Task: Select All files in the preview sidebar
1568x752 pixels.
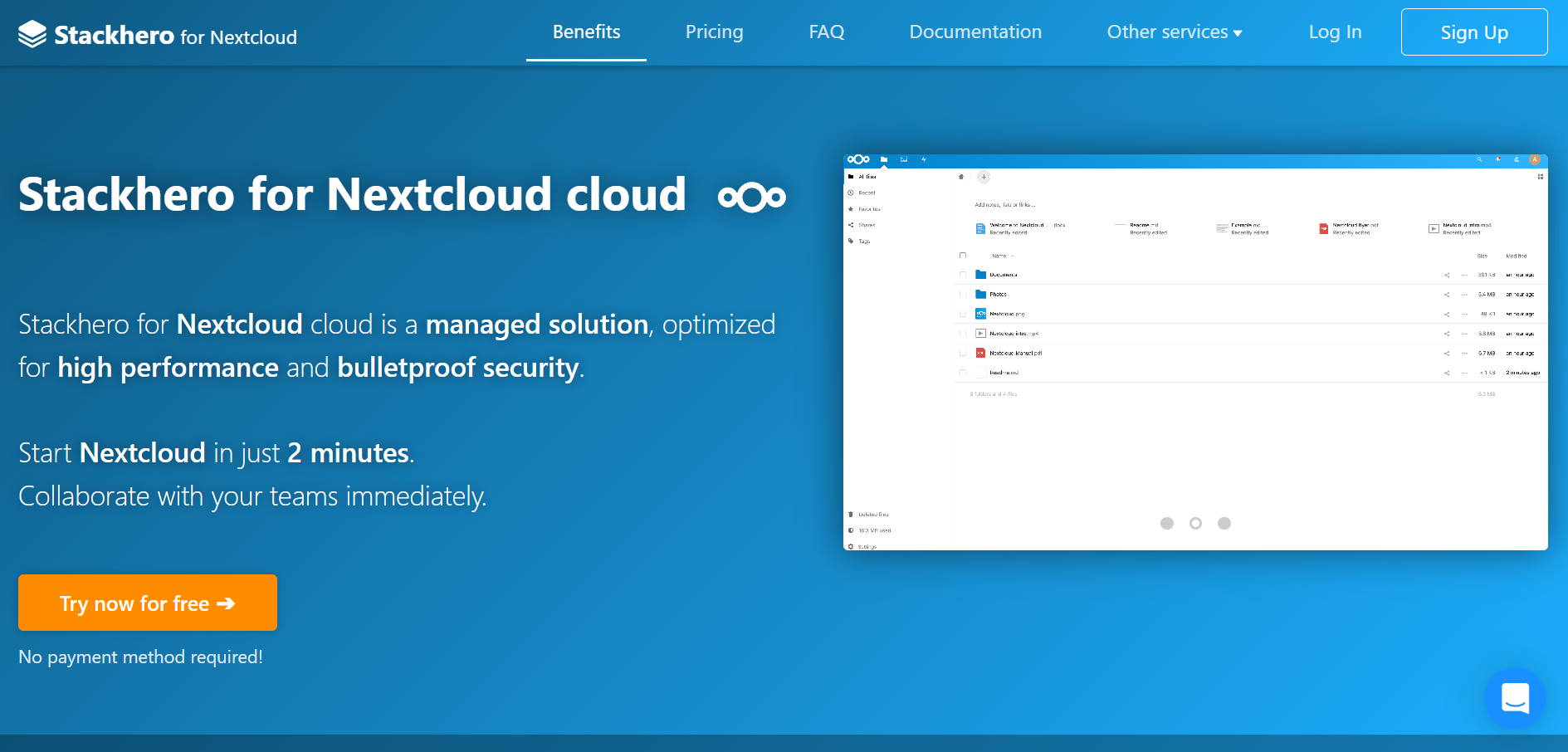Action: pos(862,177)
